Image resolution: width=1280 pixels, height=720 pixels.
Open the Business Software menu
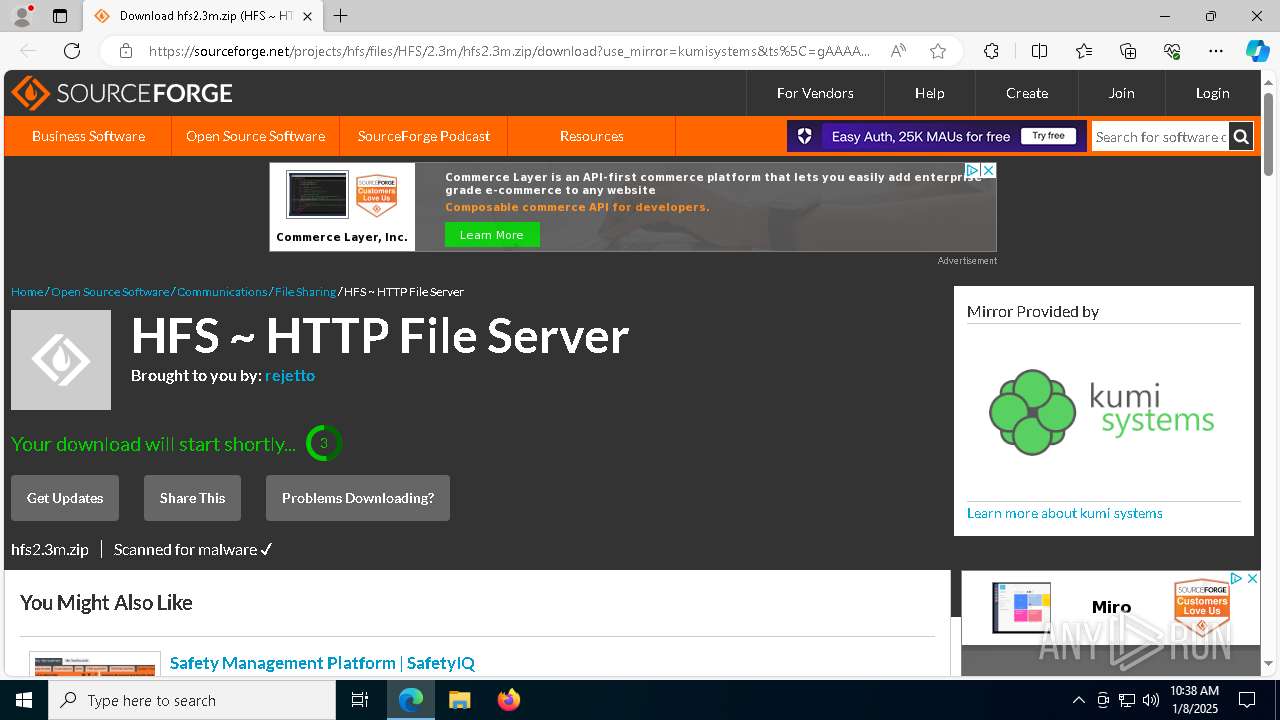point(88,136)
